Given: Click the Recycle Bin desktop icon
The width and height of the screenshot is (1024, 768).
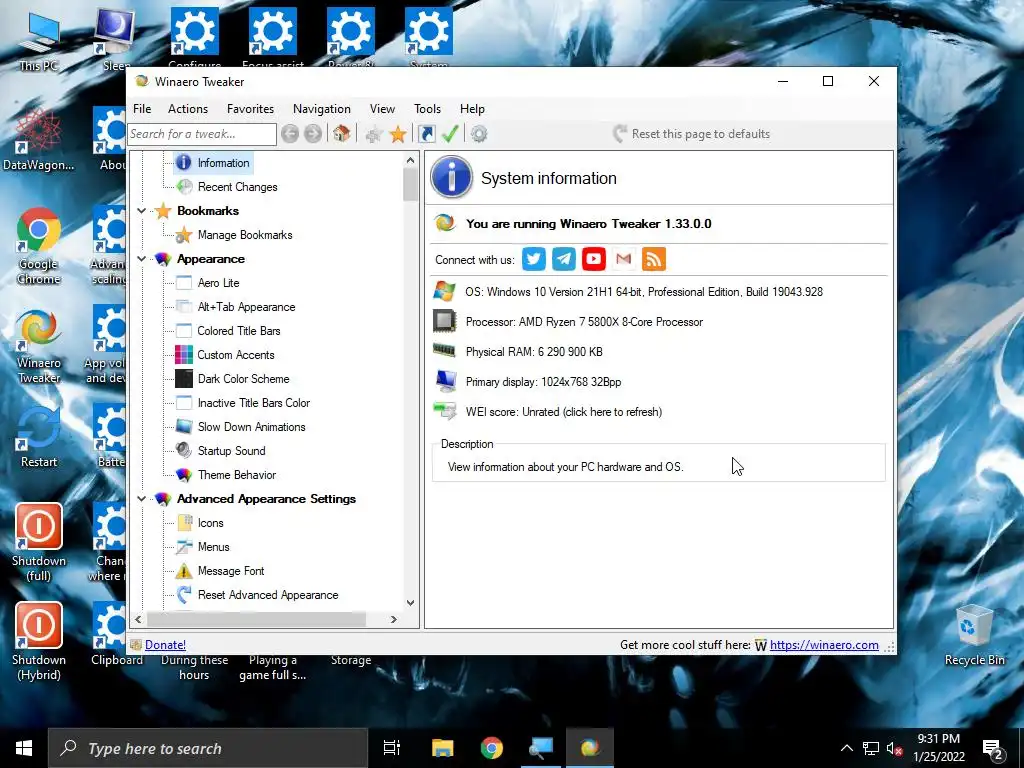Looking at the screenshot, I should [974, 635].
